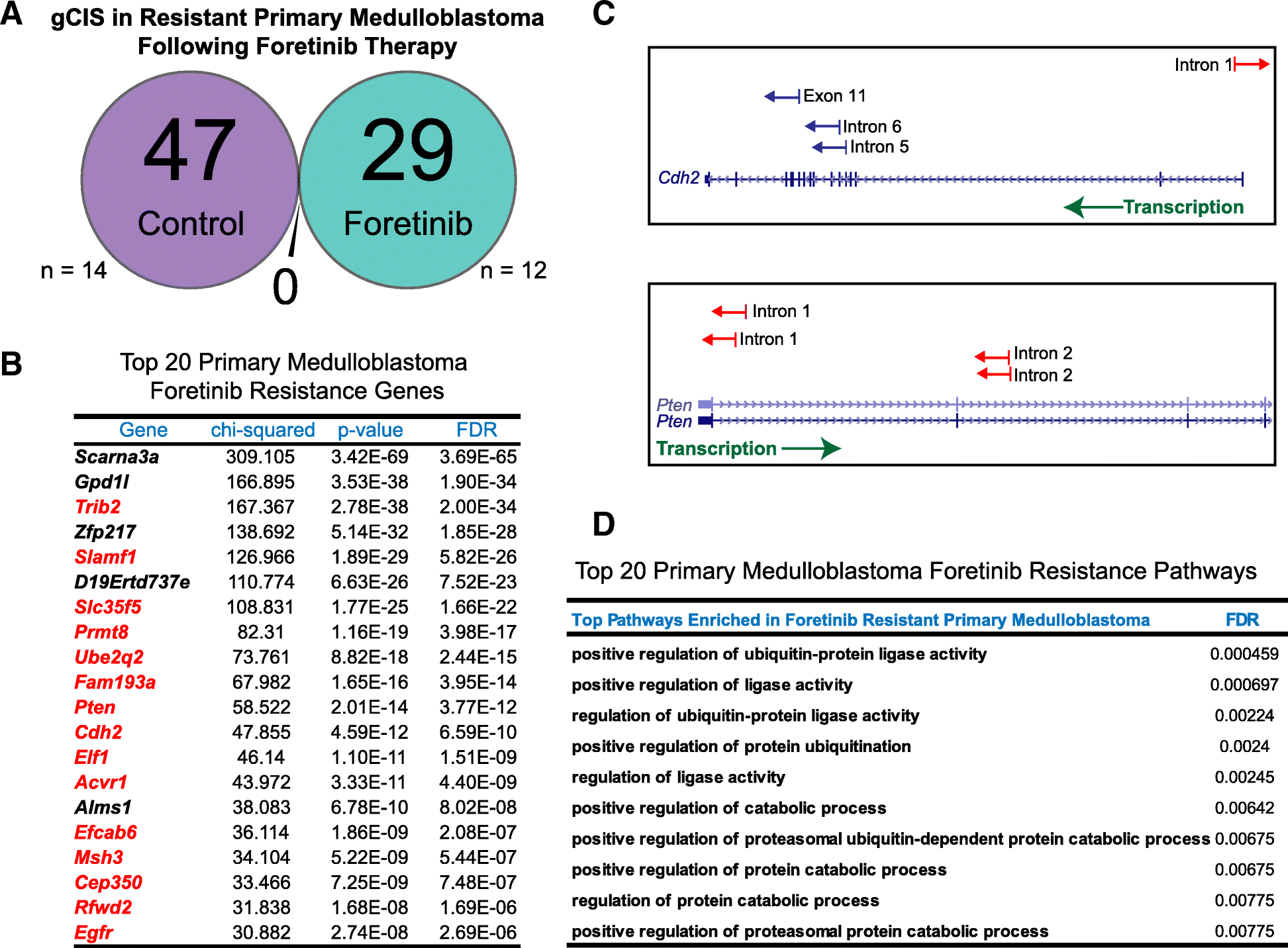Select the Slamf1 gene name
This screenshot has width=1288, height=948.
pos(105,557)
